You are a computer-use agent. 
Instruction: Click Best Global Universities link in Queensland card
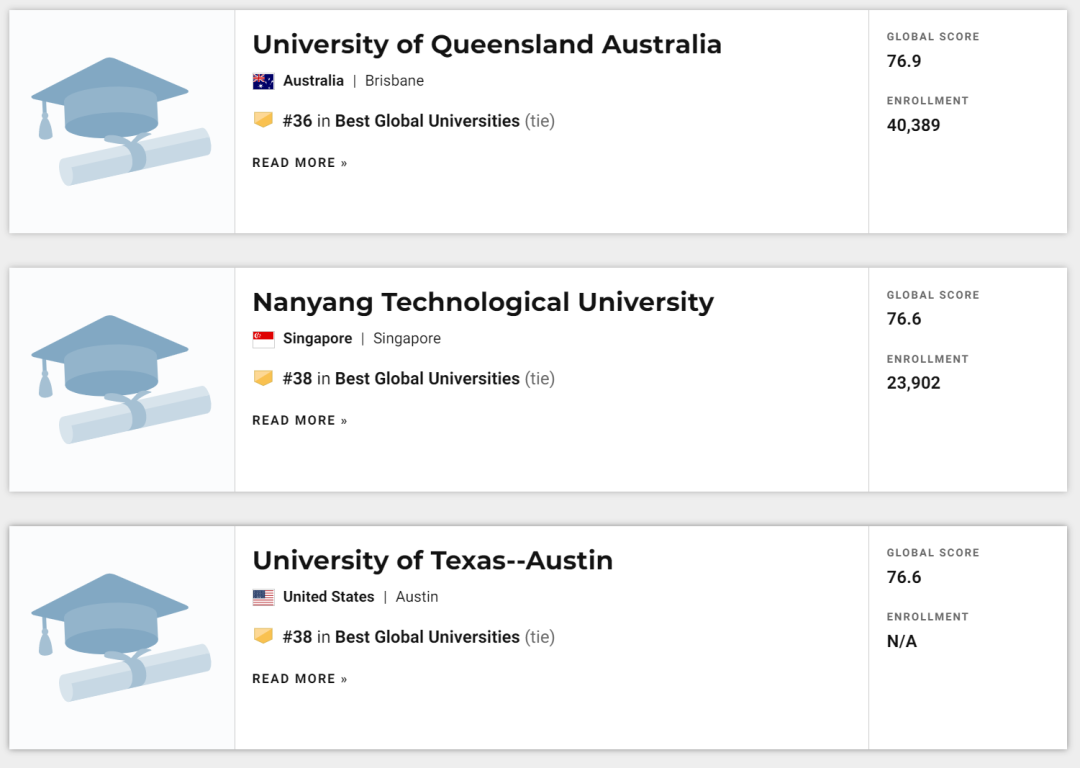coord(427,121)
